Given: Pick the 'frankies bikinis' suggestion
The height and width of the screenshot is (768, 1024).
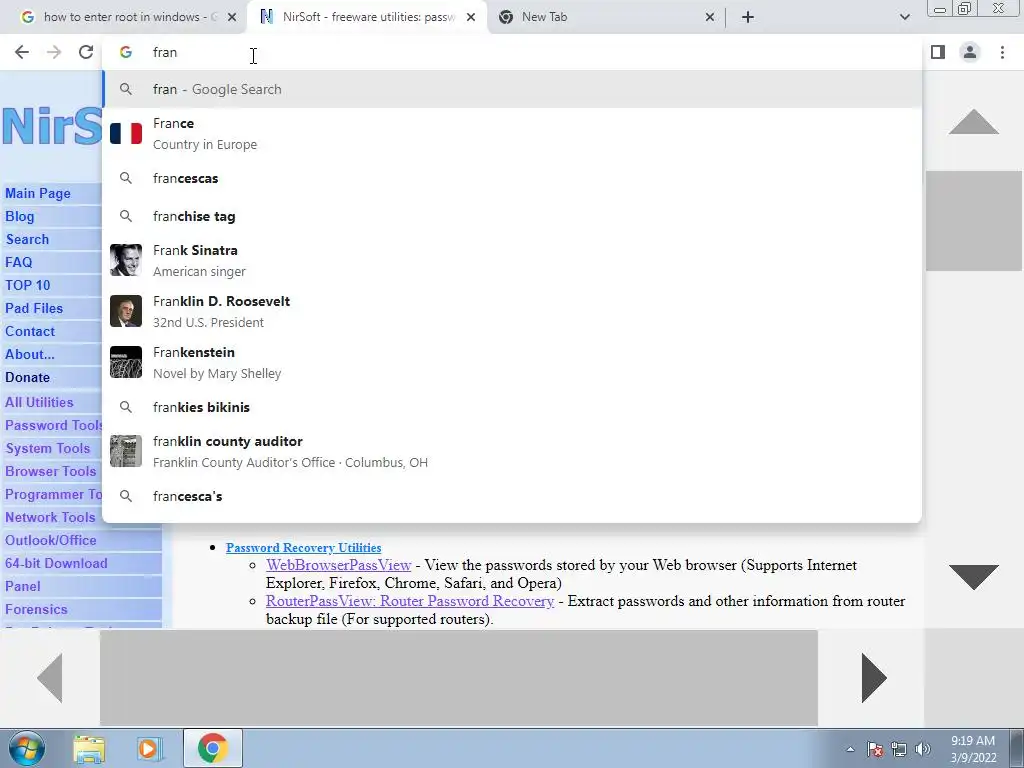Looking at the screenshot, I should coord(512,407).
